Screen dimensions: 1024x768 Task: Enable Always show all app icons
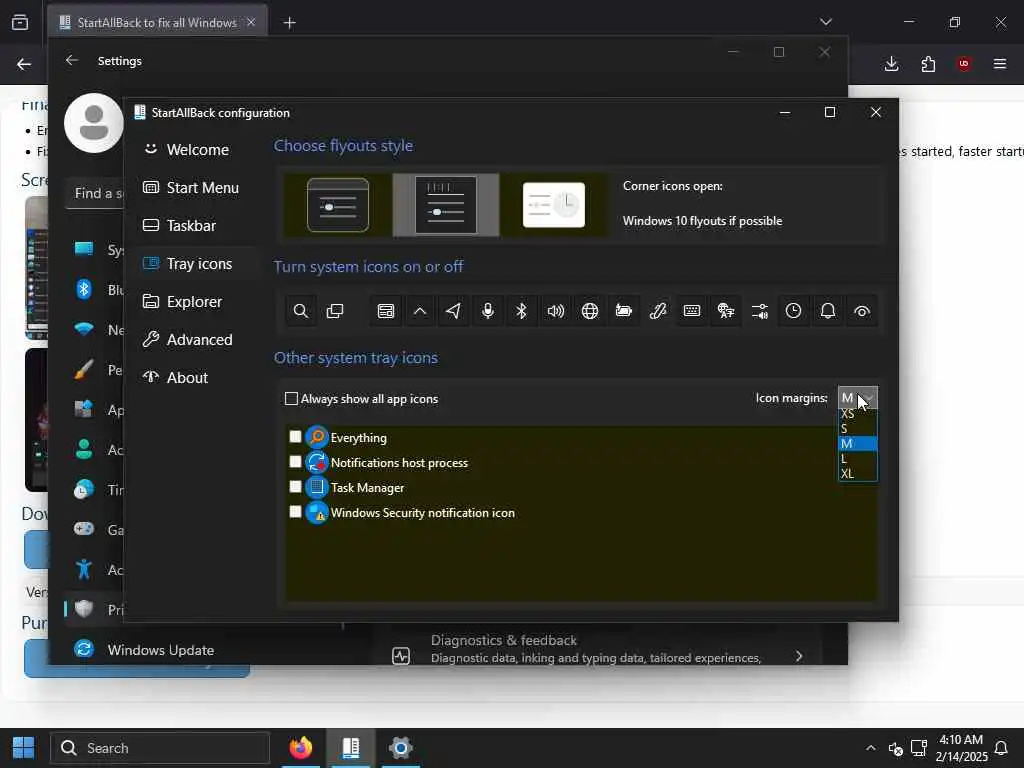click(291, 398)
